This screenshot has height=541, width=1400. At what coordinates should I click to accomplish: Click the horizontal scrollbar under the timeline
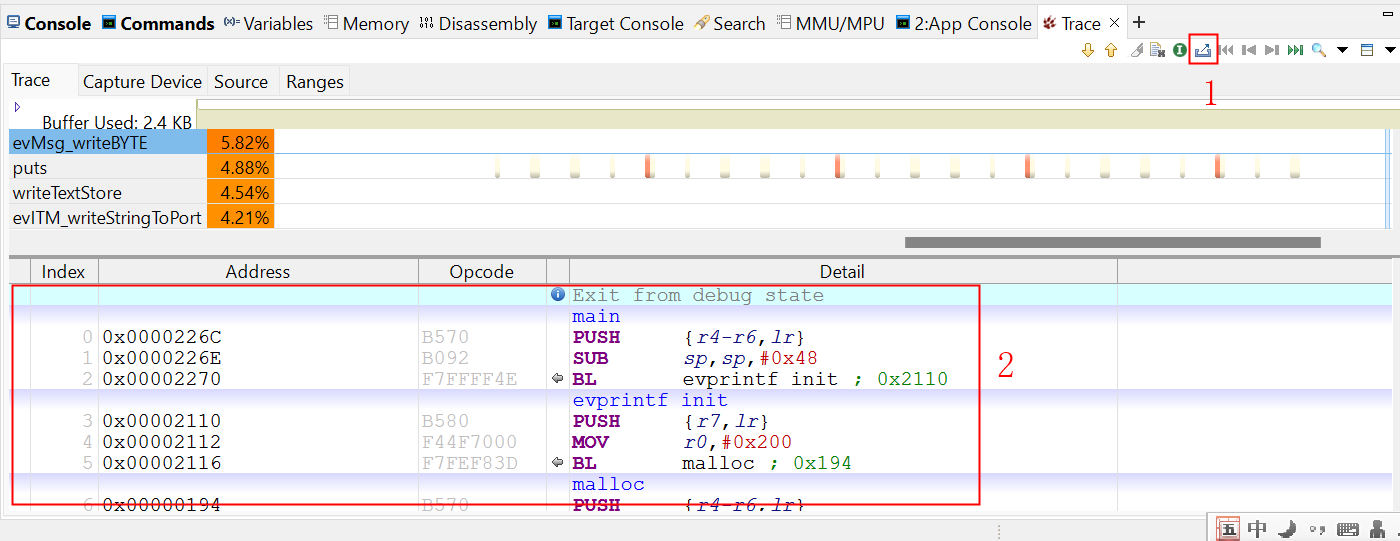click(1112, 242)
